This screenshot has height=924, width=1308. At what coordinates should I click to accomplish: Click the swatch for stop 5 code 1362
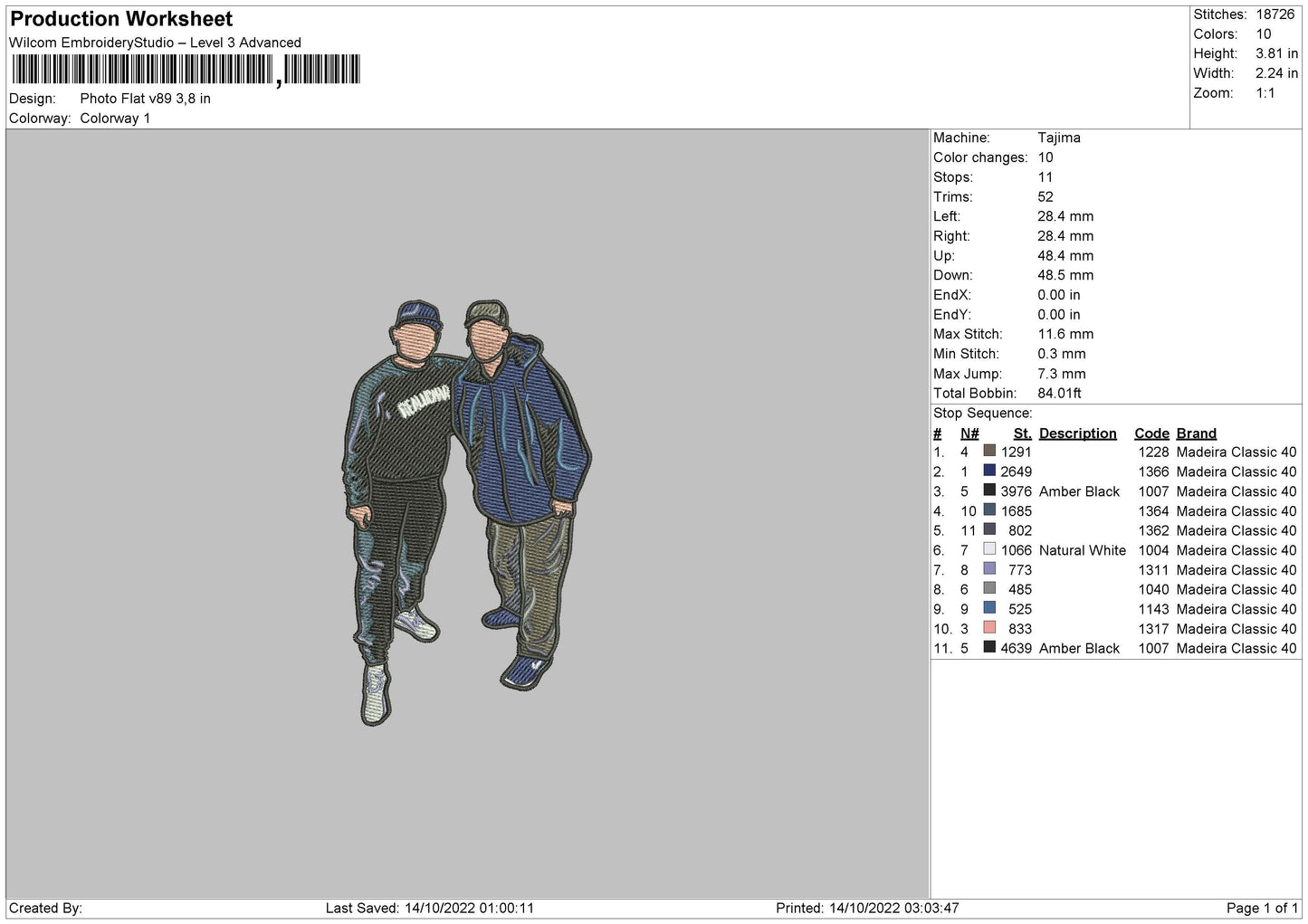coord(989,529)
